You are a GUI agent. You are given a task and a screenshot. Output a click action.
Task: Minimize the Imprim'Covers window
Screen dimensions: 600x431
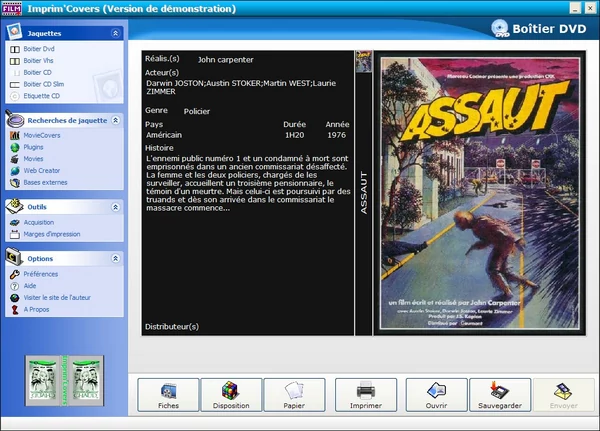(575, 8)
